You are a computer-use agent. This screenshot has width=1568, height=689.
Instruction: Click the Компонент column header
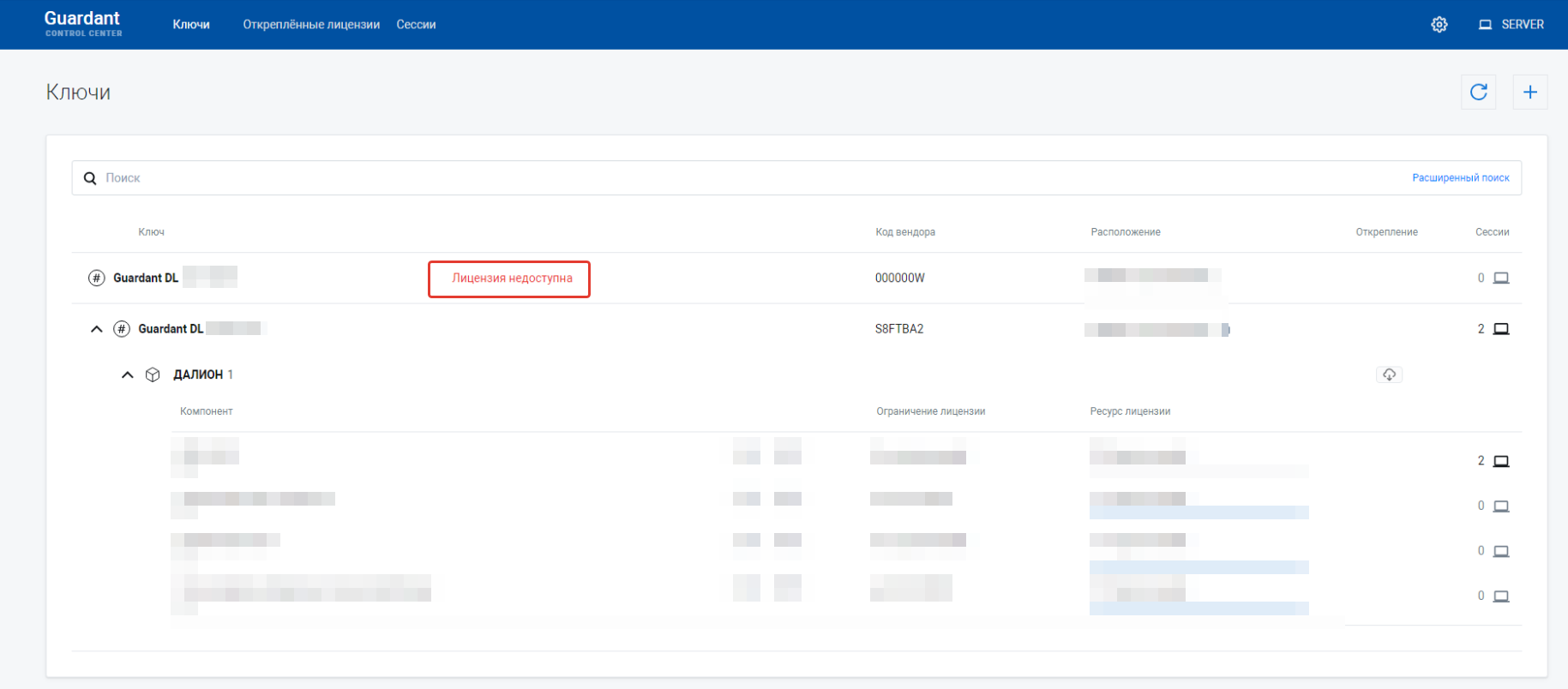coord(206,411)
